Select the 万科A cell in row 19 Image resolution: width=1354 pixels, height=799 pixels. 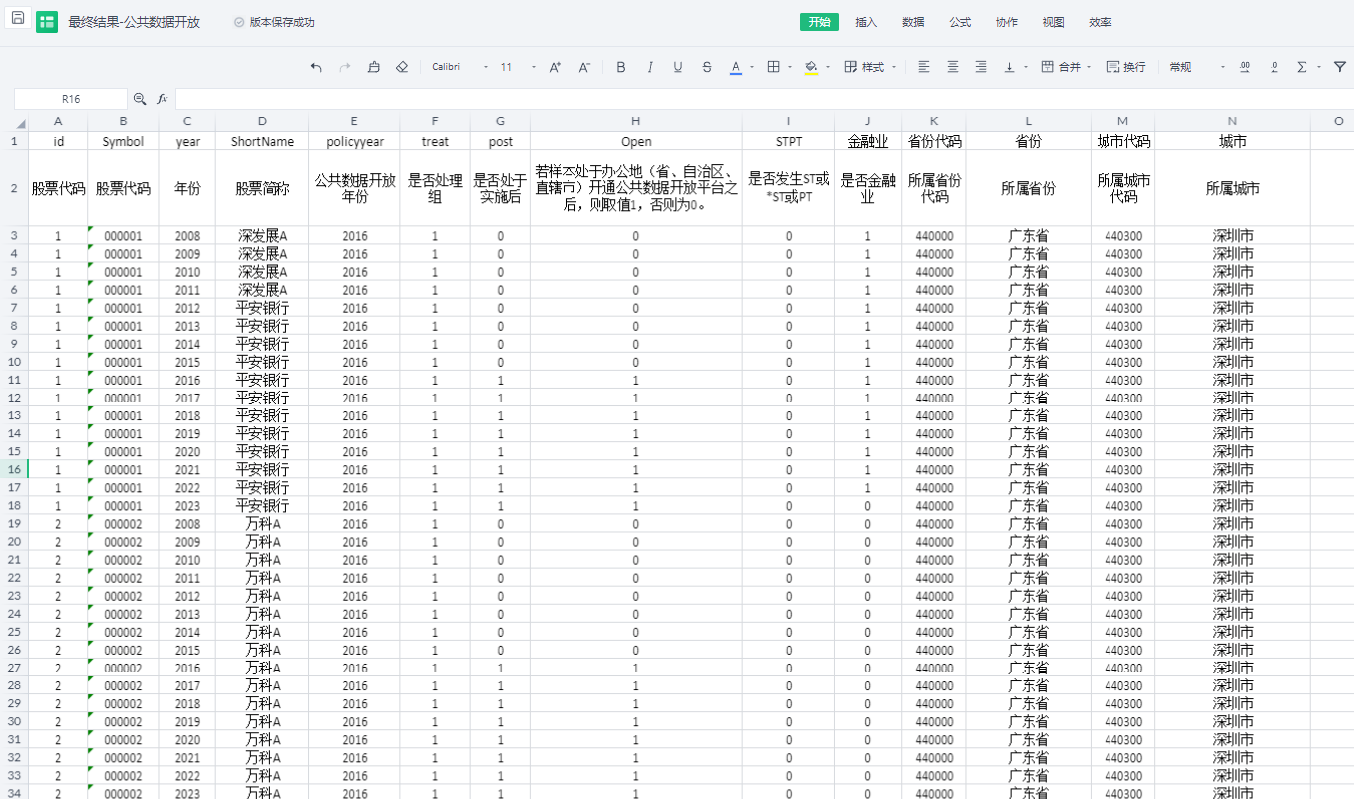click(x=262, y=524)
